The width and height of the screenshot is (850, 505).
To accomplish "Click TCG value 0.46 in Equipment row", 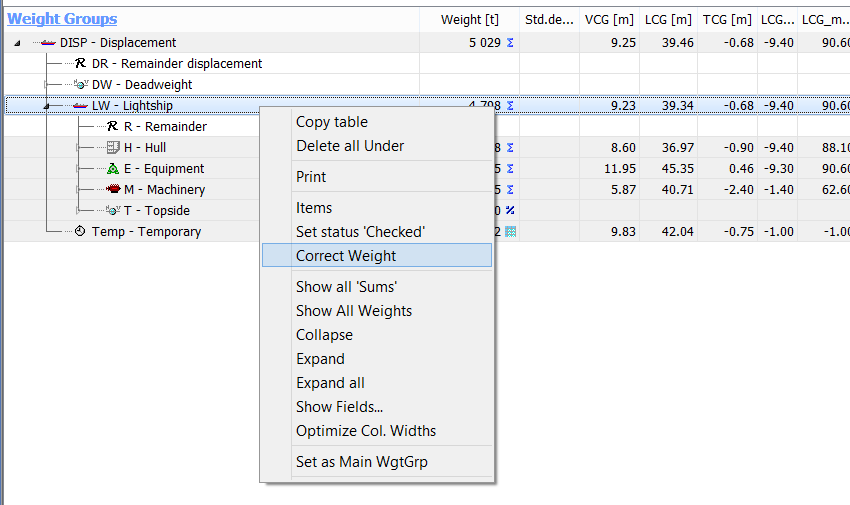I will [742, 169].
